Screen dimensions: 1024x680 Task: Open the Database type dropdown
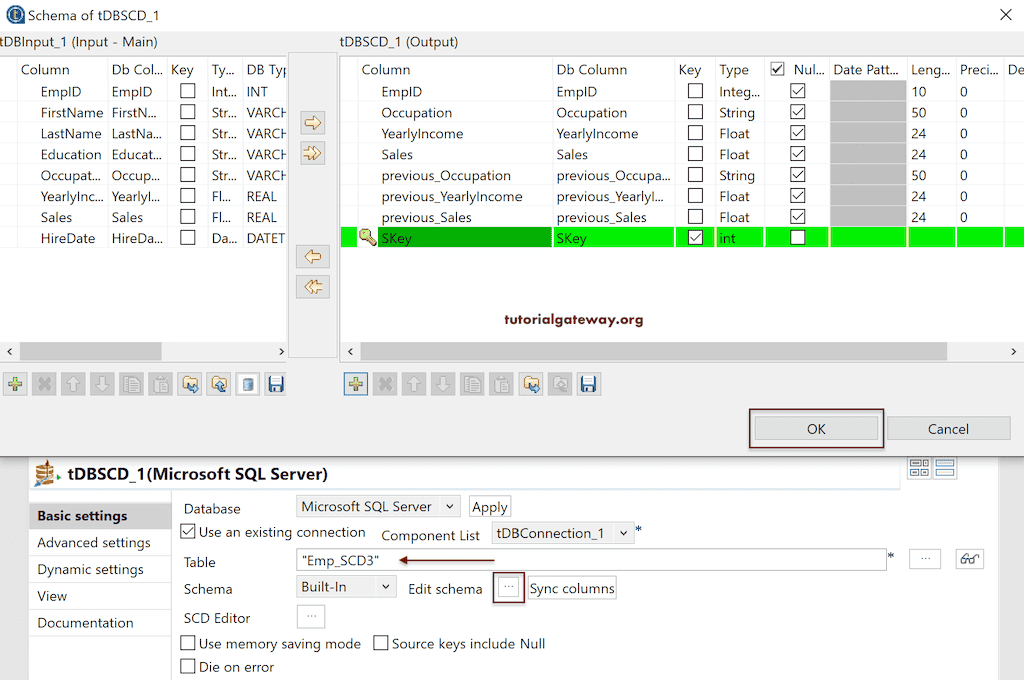[x=447, y=506]
